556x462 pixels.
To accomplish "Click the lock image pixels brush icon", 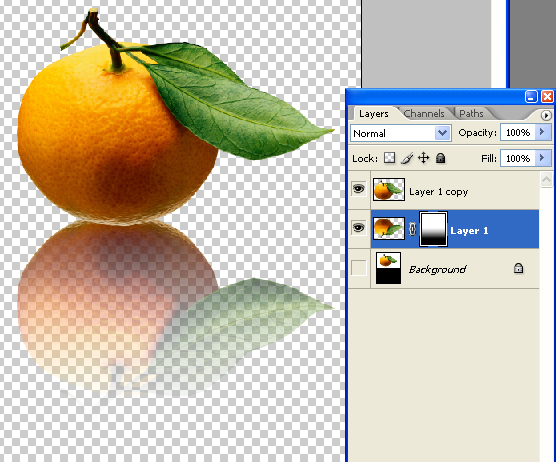I will pyautogui.click(x=407, y=158).
